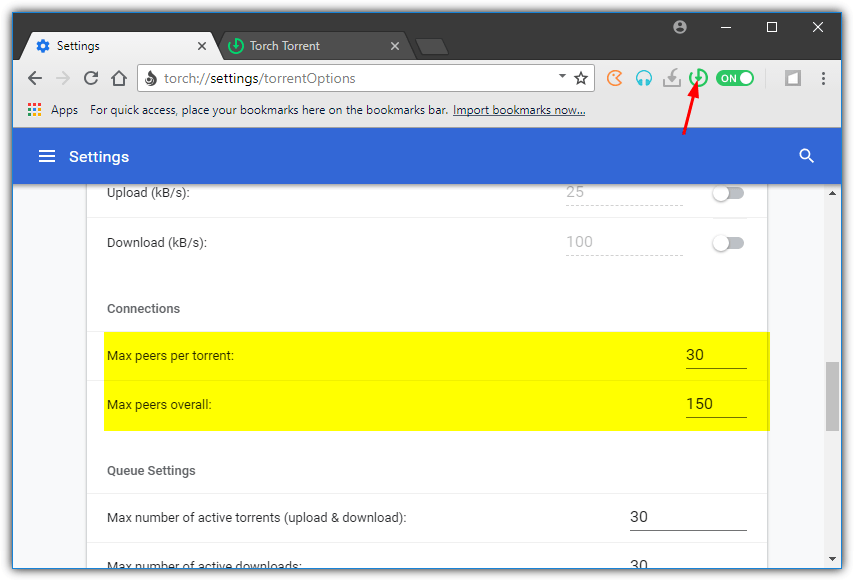
Task: Click the media grabber download icon
Action: 672,78
